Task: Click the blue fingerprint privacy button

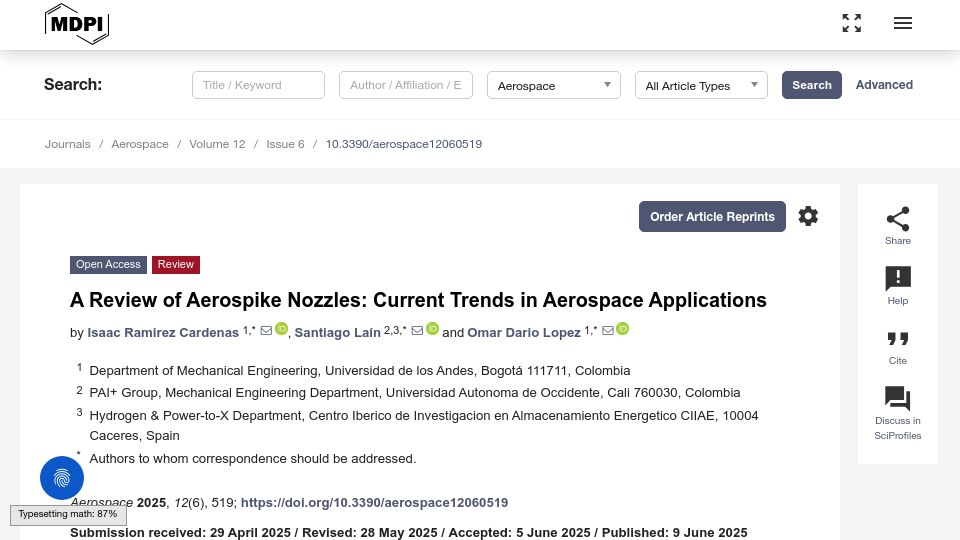Action: (62, 478)
